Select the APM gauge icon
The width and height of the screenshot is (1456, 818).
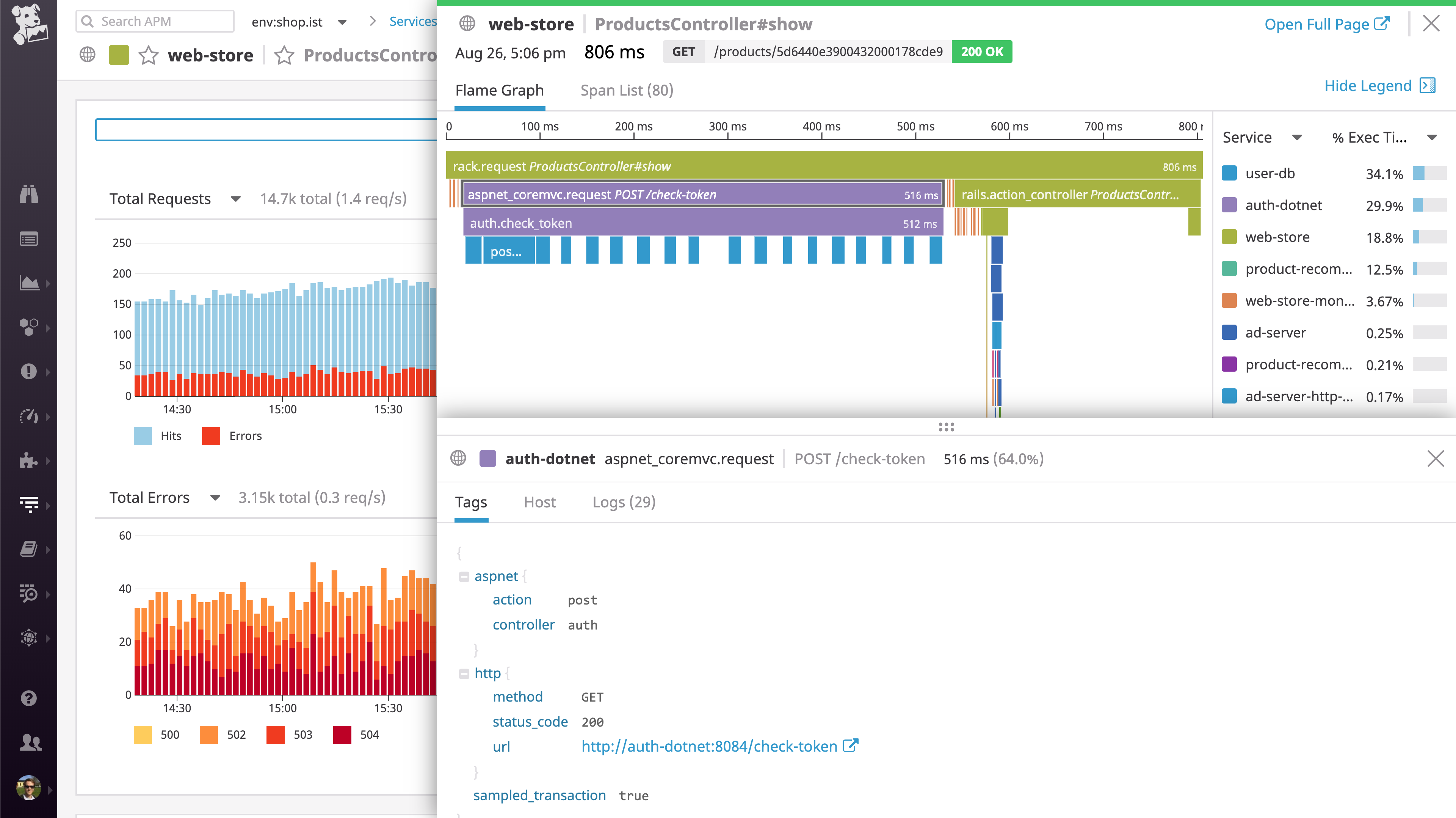click(x=30, y=417)
